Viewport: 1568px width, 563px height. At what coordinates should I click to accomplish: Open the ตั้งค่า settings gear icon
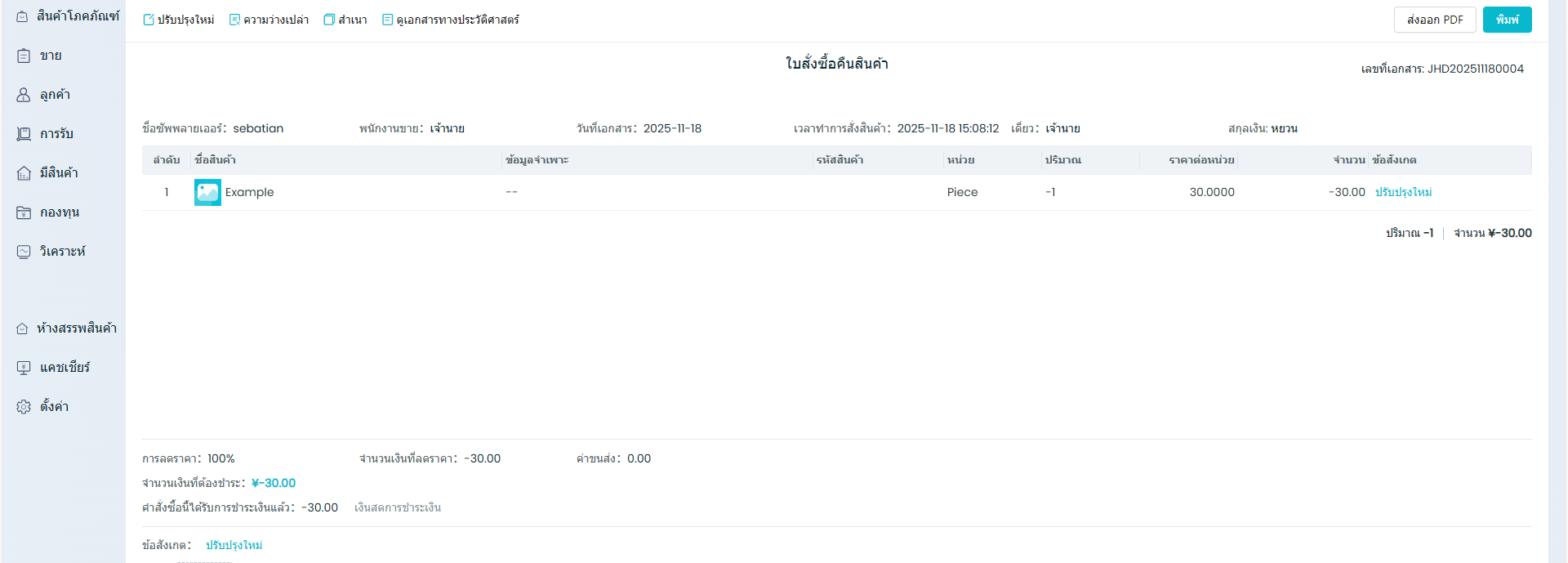click(24, 407)
